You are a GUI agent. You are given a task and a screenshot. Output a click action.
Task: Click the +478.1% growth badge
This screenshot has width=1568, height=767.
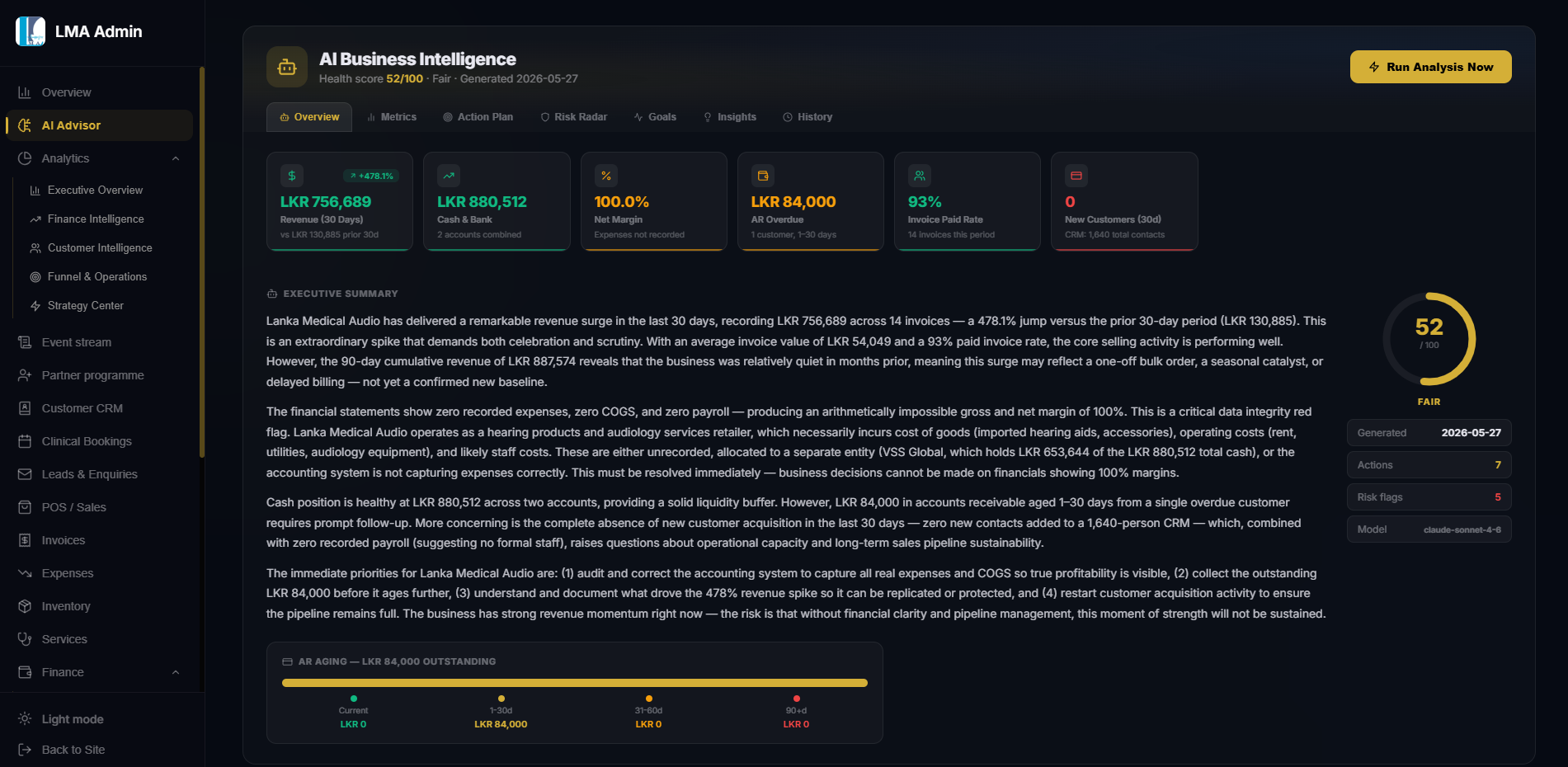(x=371, y=176)
